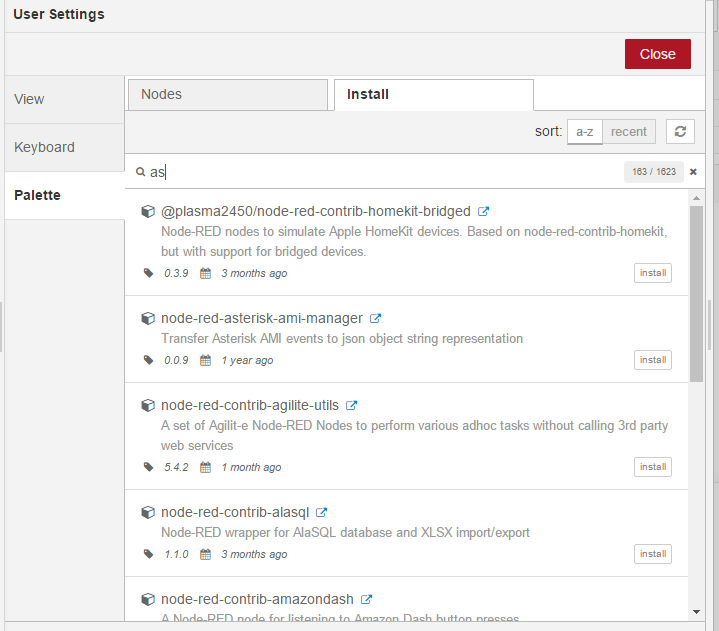This screenshot has height=631, width=719.
Task: Click version tag icon next to 5.4.2
Action: click(148, 467)
